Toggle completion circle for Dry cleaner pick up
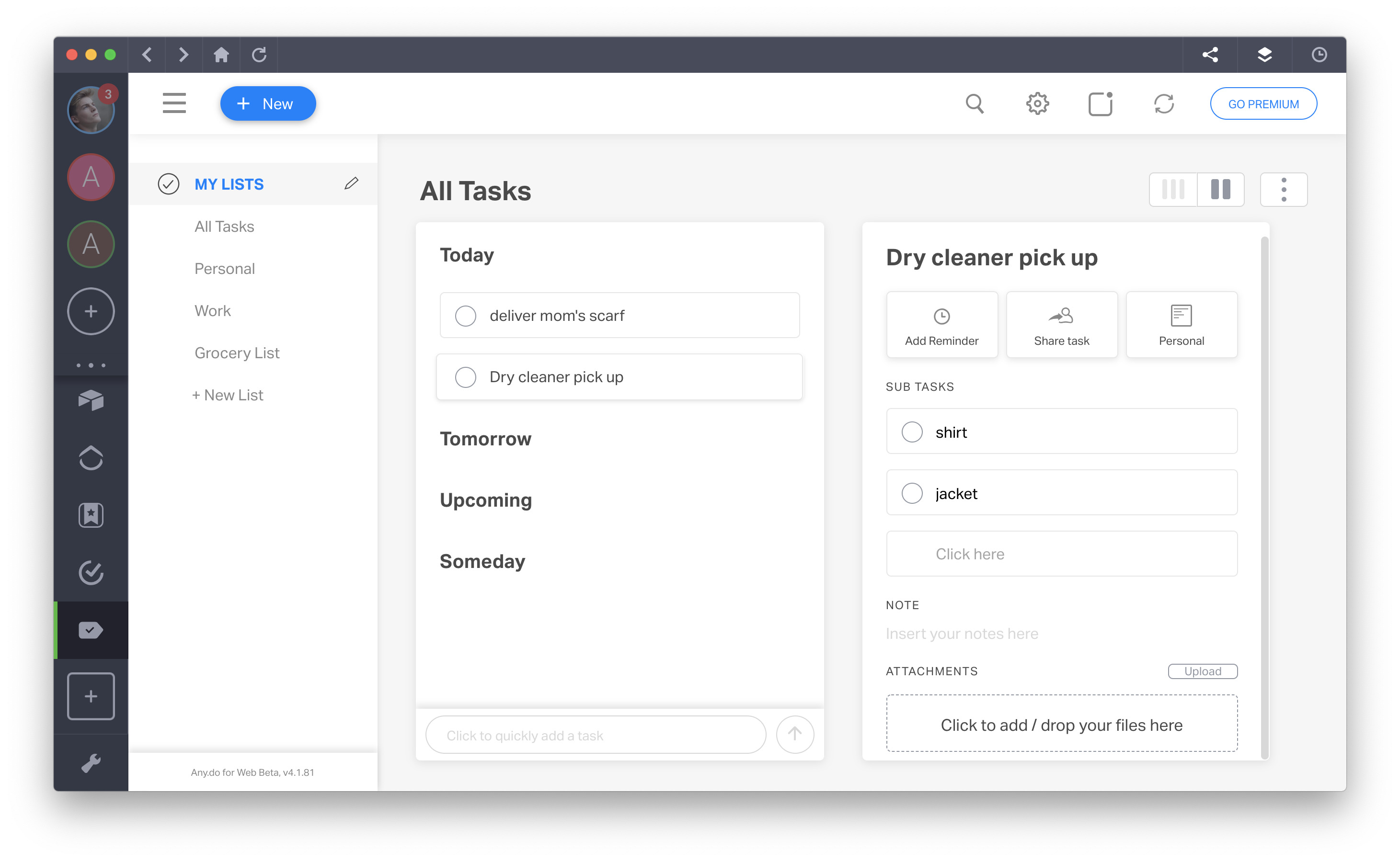The width and height of the screenshot is (1400, 862). (466, 377)
